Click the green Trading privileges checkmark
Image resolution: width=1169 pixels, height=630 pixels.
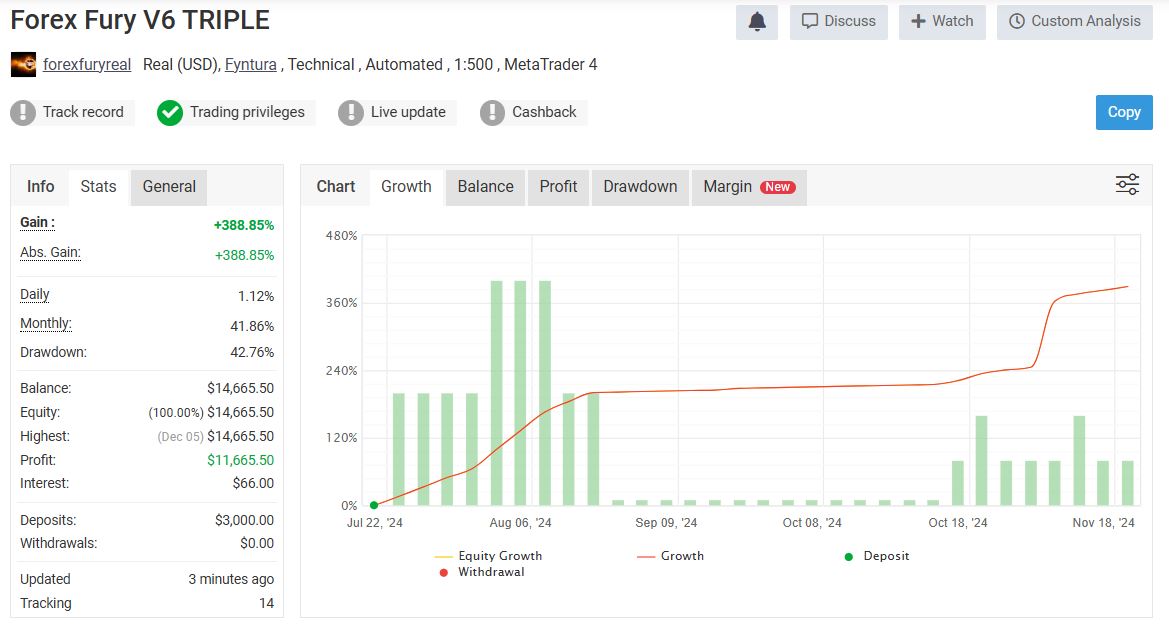[170, 113]
